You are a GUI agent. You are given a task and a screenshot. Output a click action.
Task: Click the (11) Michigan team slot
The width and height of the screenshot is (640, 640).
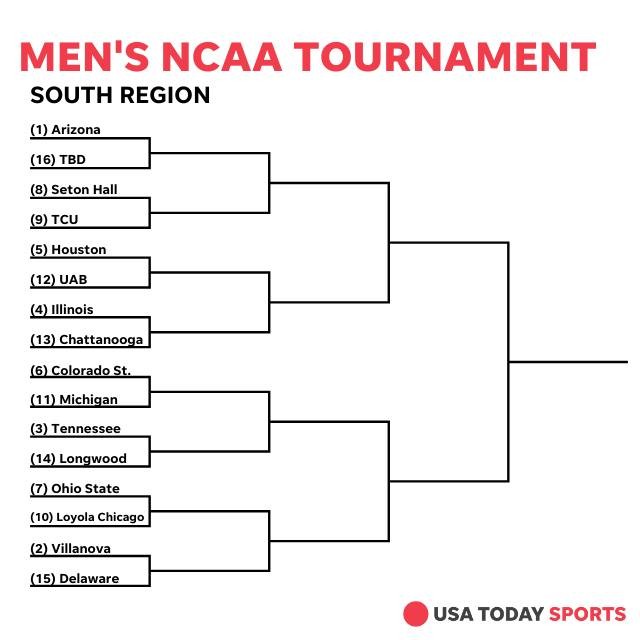point(74,399)
